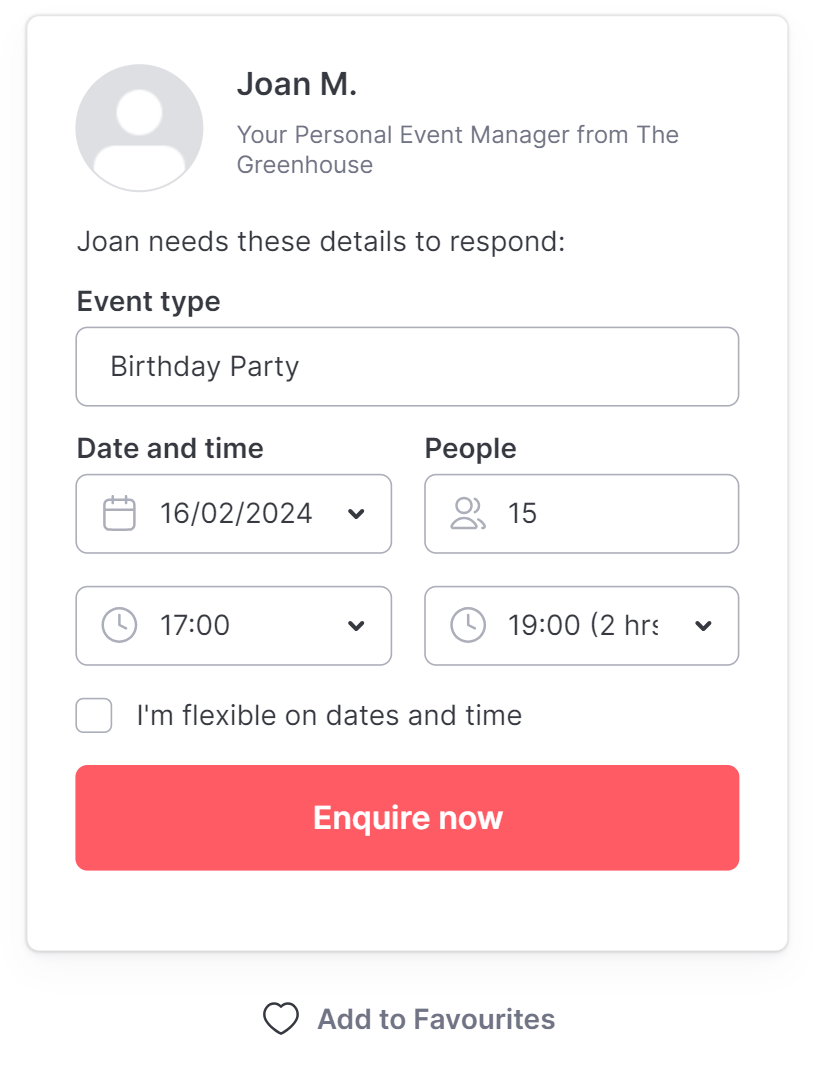
Task: Click the people group icon
Action: [468, 513]
